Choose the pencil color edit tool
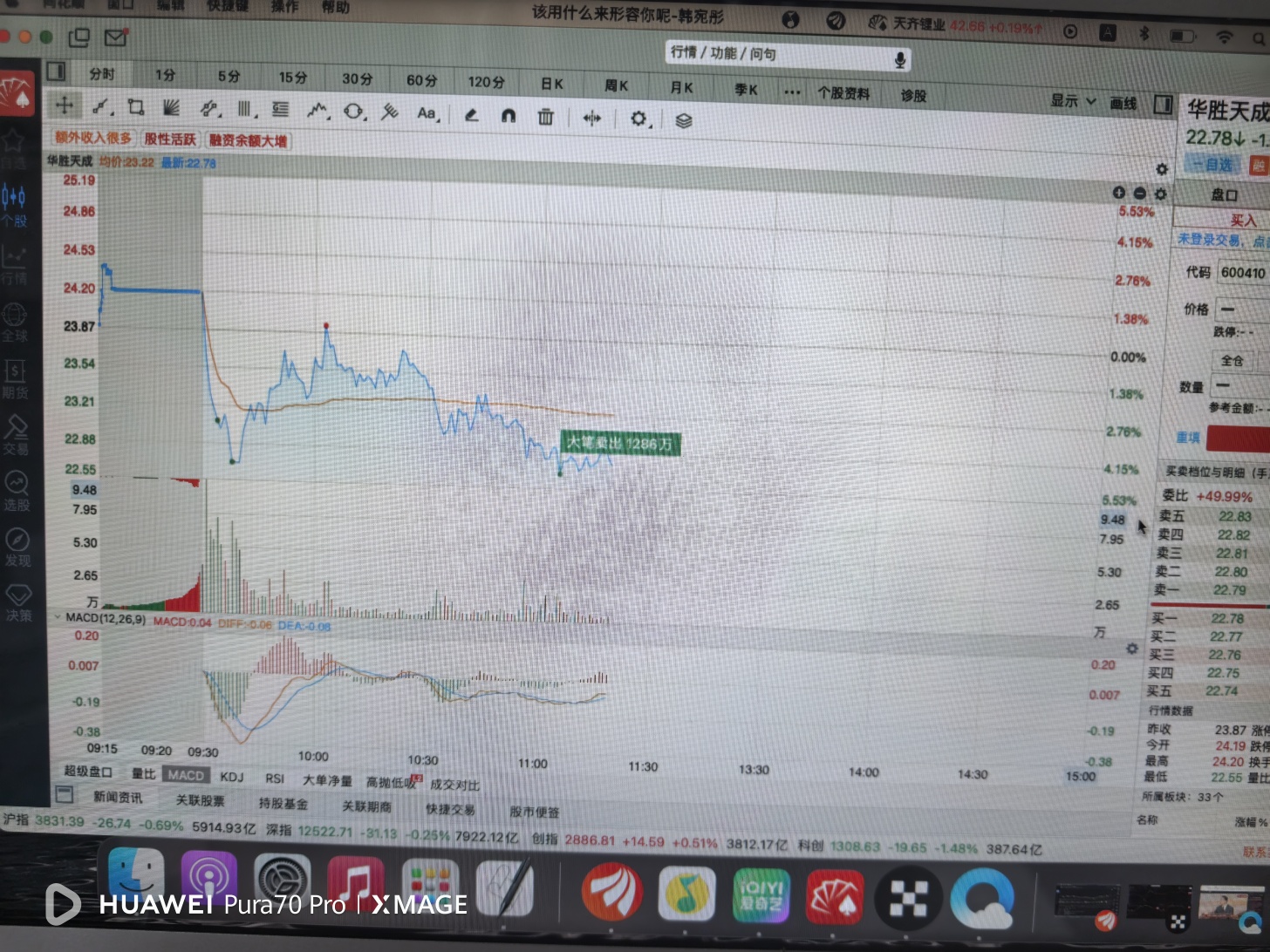 click(471, 114)
